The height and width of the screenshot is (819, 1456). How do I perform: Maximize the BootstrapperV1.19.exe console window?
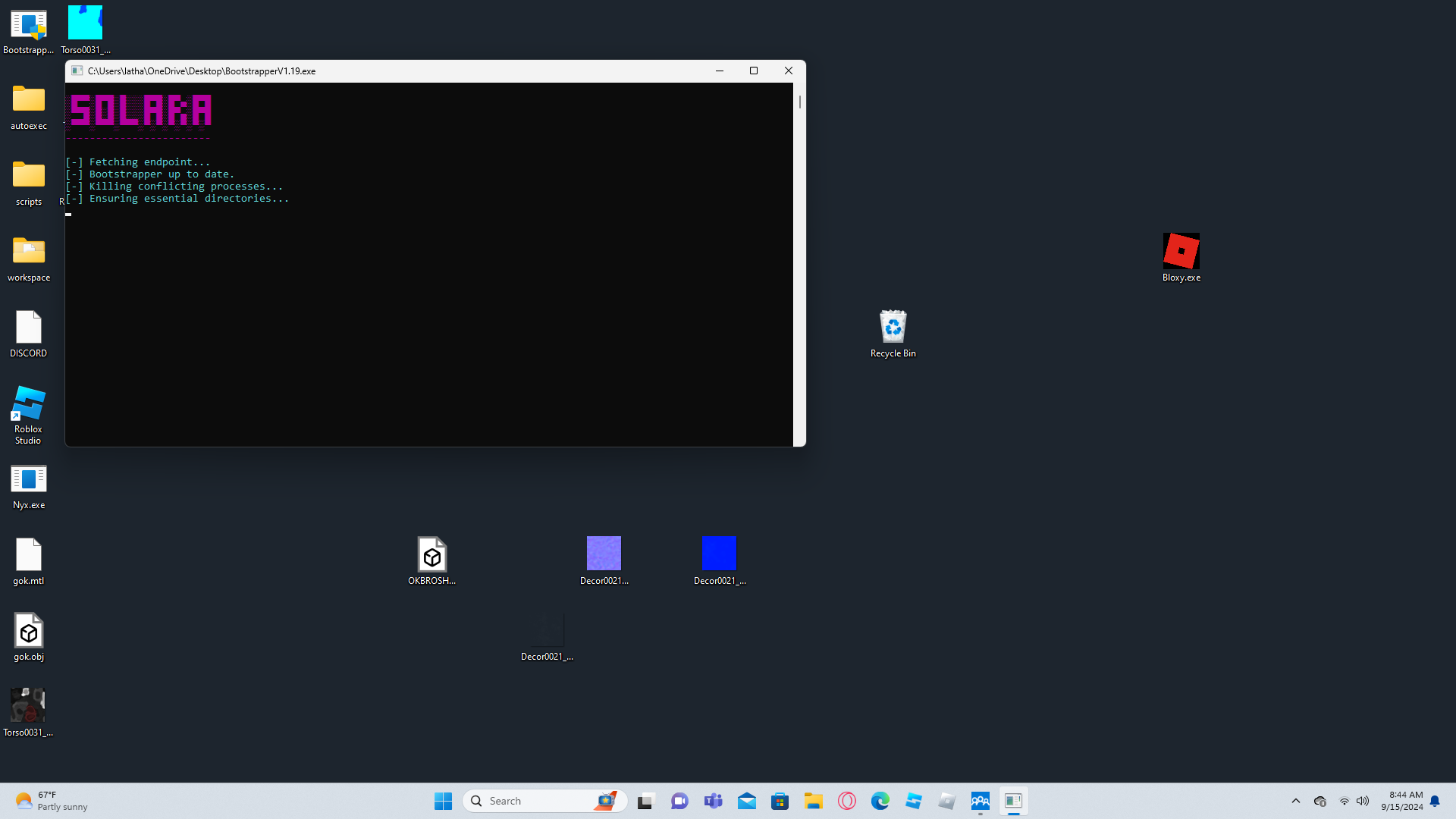pos(754,71)
